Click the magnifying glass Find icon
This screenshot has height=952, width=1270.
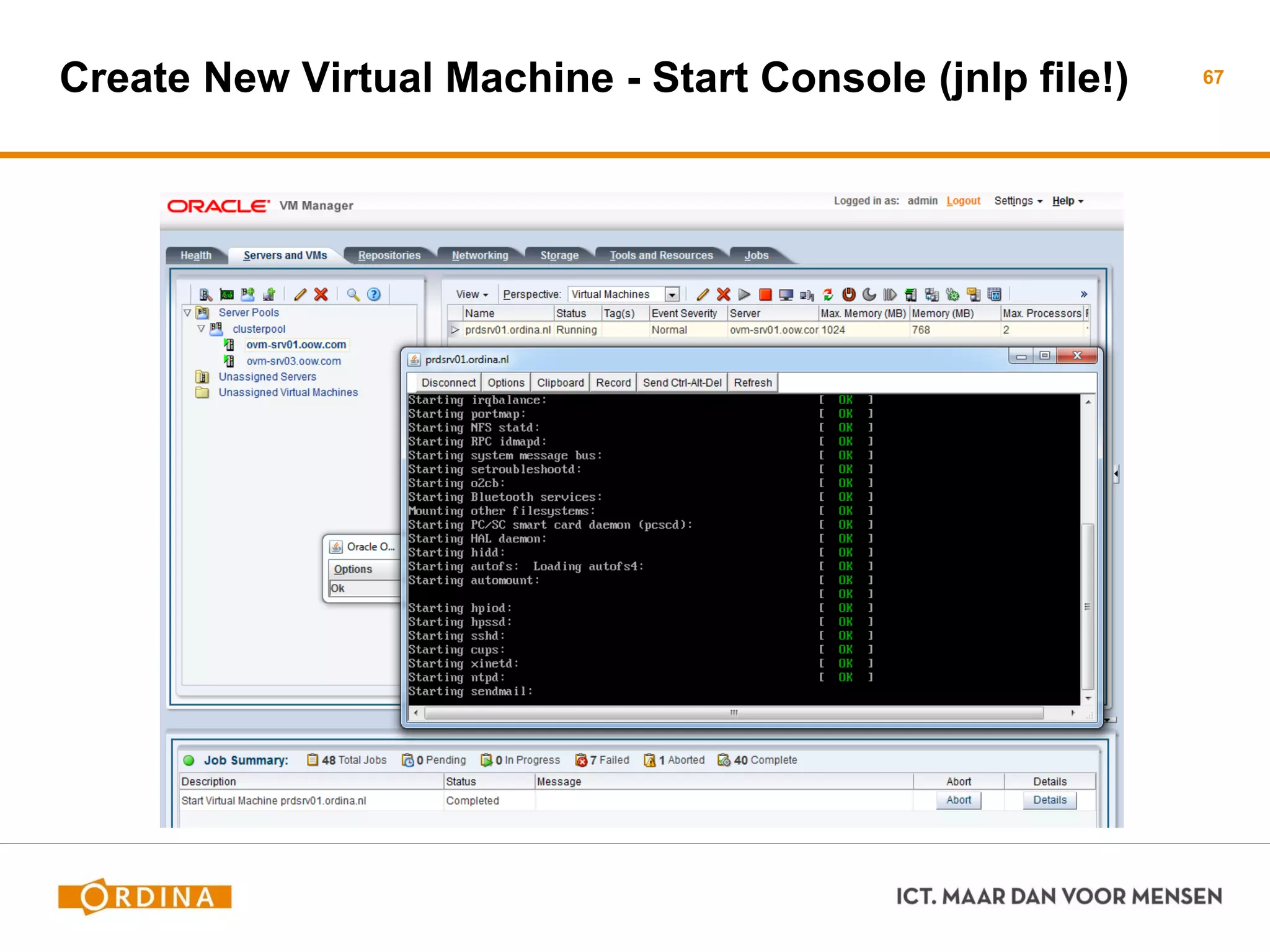click(x=353, y=294)
